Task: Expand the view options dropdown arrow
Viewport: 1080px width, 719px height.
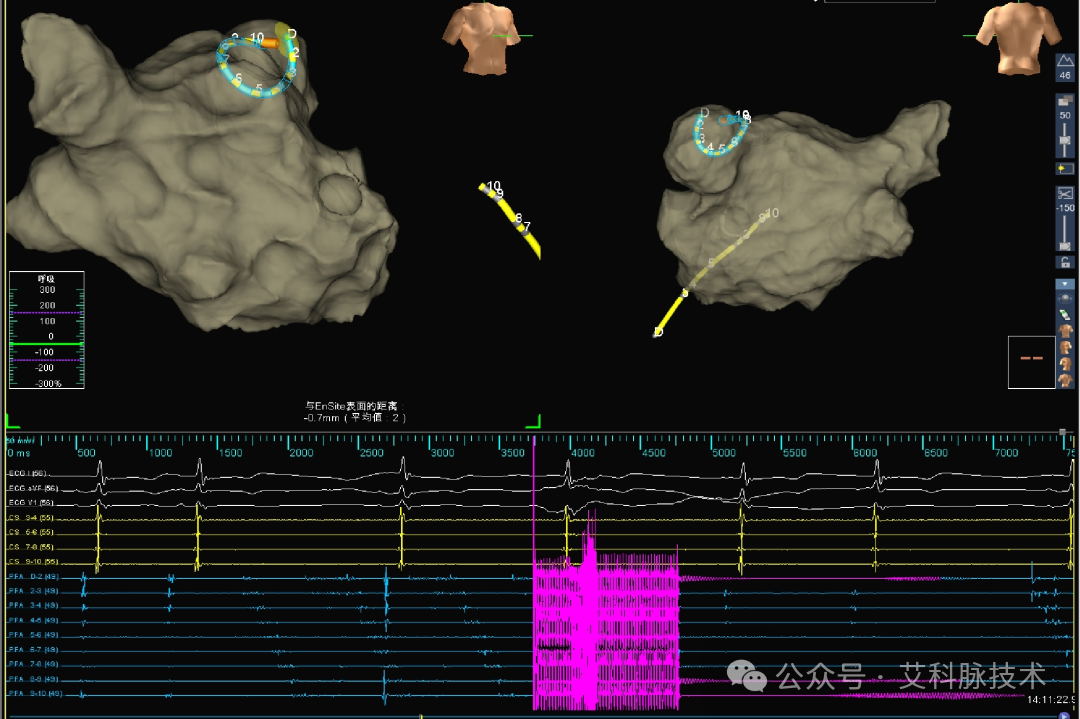Action: click(1065, 284)
